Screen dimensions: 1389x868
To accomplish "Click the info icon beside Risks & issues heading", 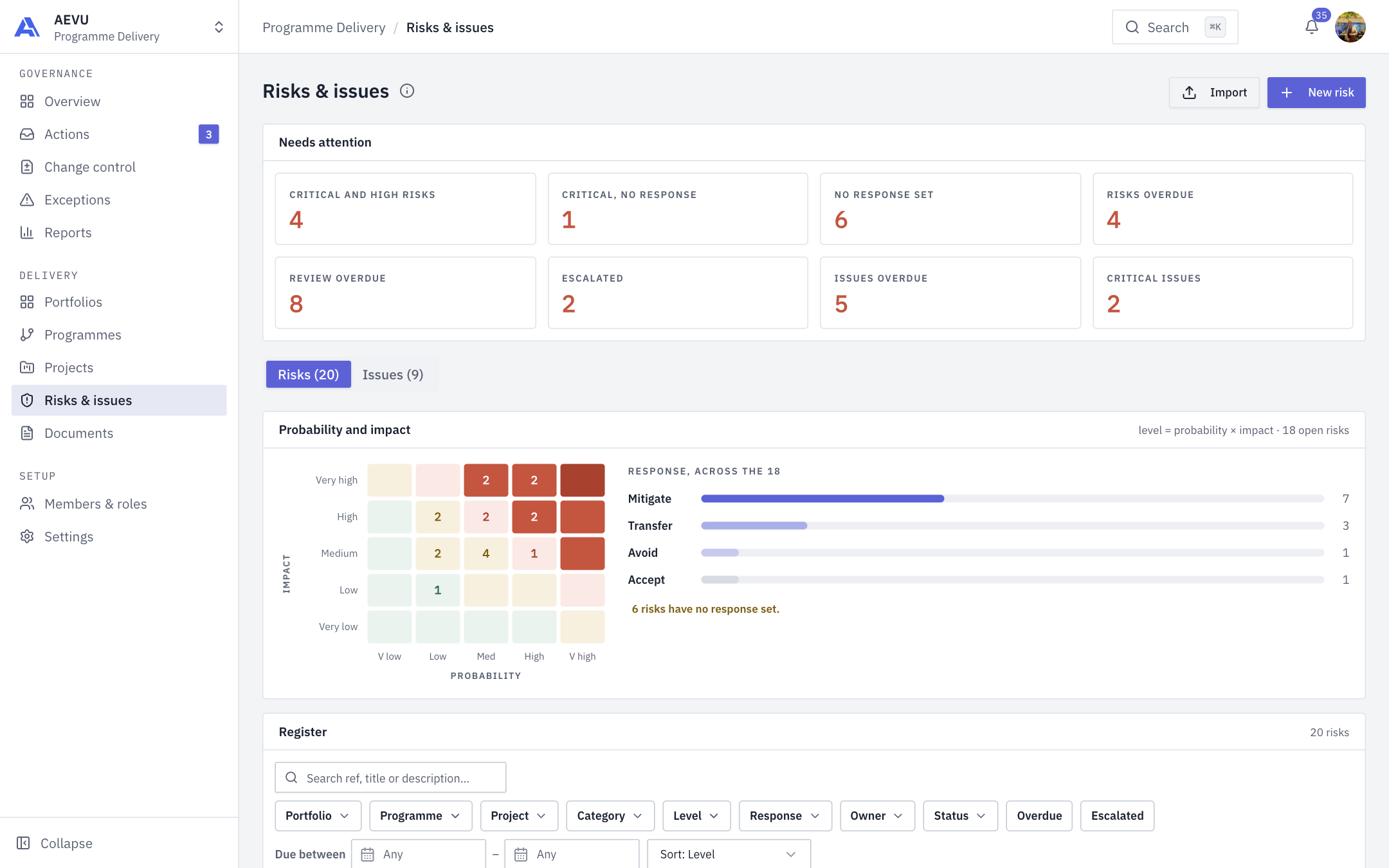I will click(x=407, y=91).
